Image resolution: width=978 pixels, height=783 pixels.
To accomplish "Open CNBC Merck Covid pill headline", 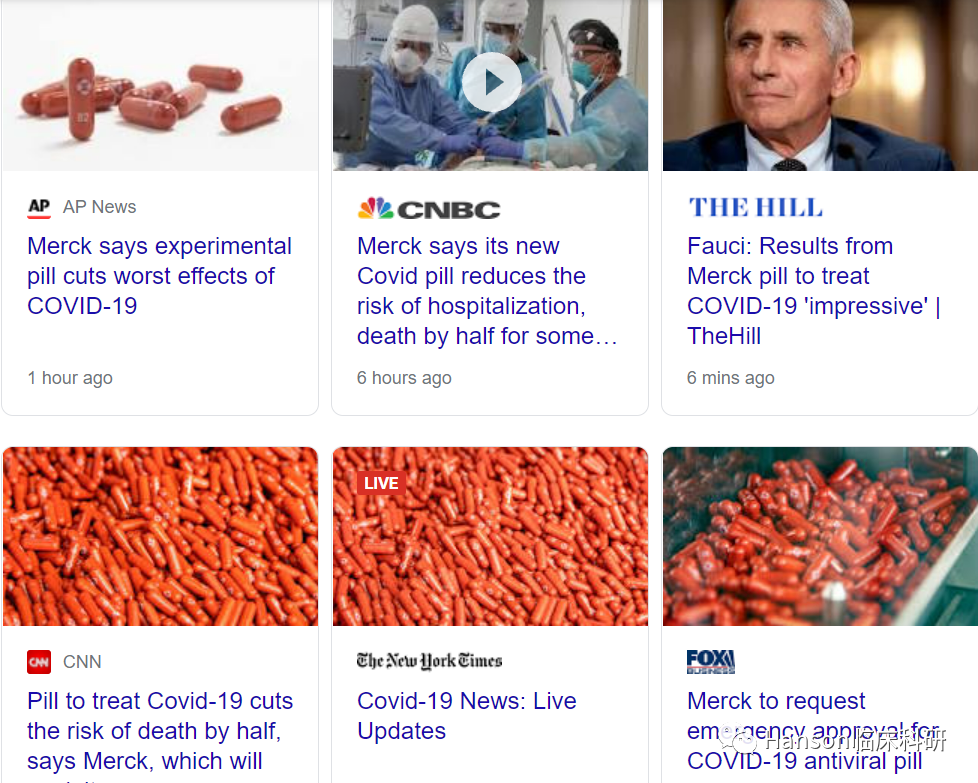I will (x=487, y=291).
